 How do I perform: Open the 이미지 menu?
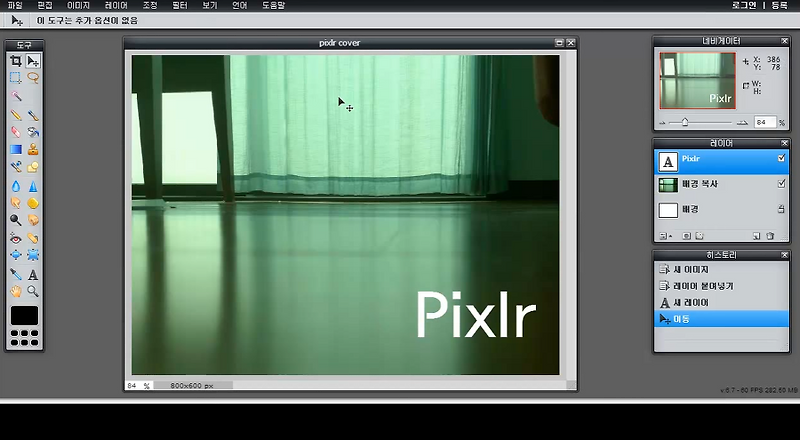coord(79,6)
